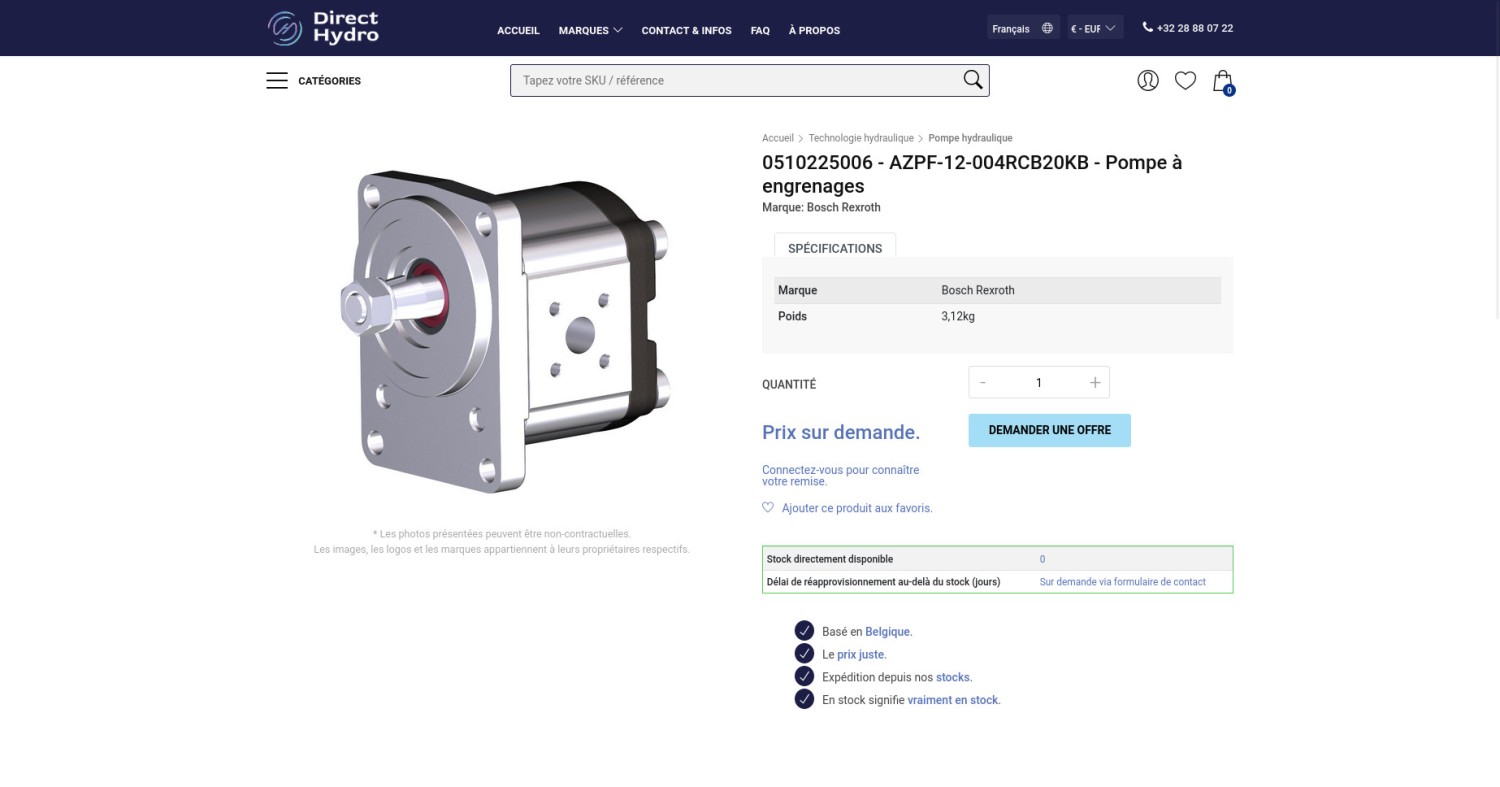Click the Technologie hydraulique breadcrumb link
Viewport: 1500px width, 787px height.
click(x=861, y=138)
